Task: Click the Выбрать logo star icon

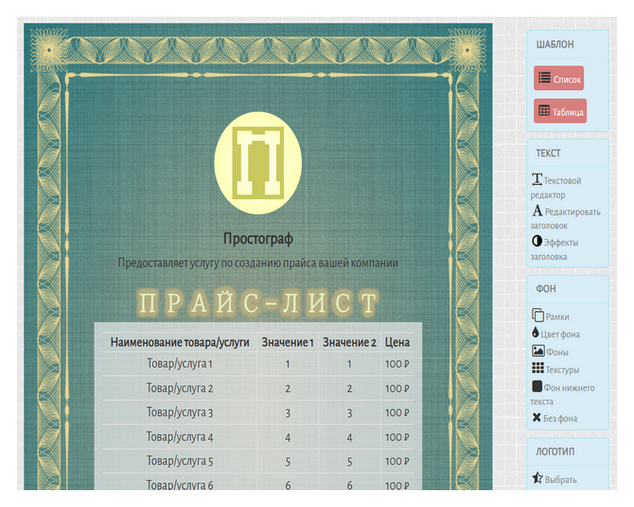Action: point(537,478)
